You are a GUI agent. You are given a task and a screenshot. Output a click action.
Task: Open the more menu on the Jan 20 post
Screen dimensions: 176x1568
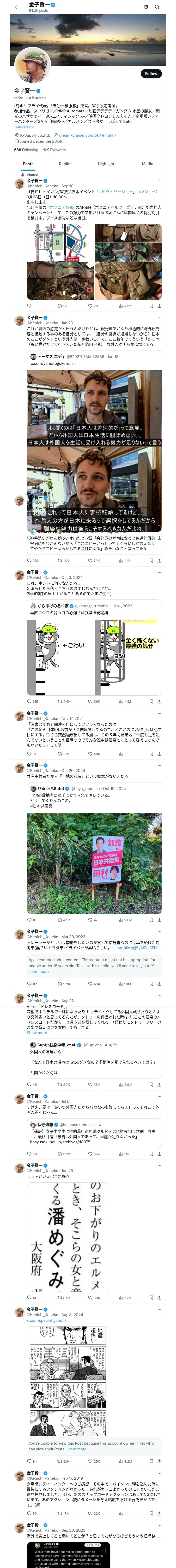[x=159, y=317]
